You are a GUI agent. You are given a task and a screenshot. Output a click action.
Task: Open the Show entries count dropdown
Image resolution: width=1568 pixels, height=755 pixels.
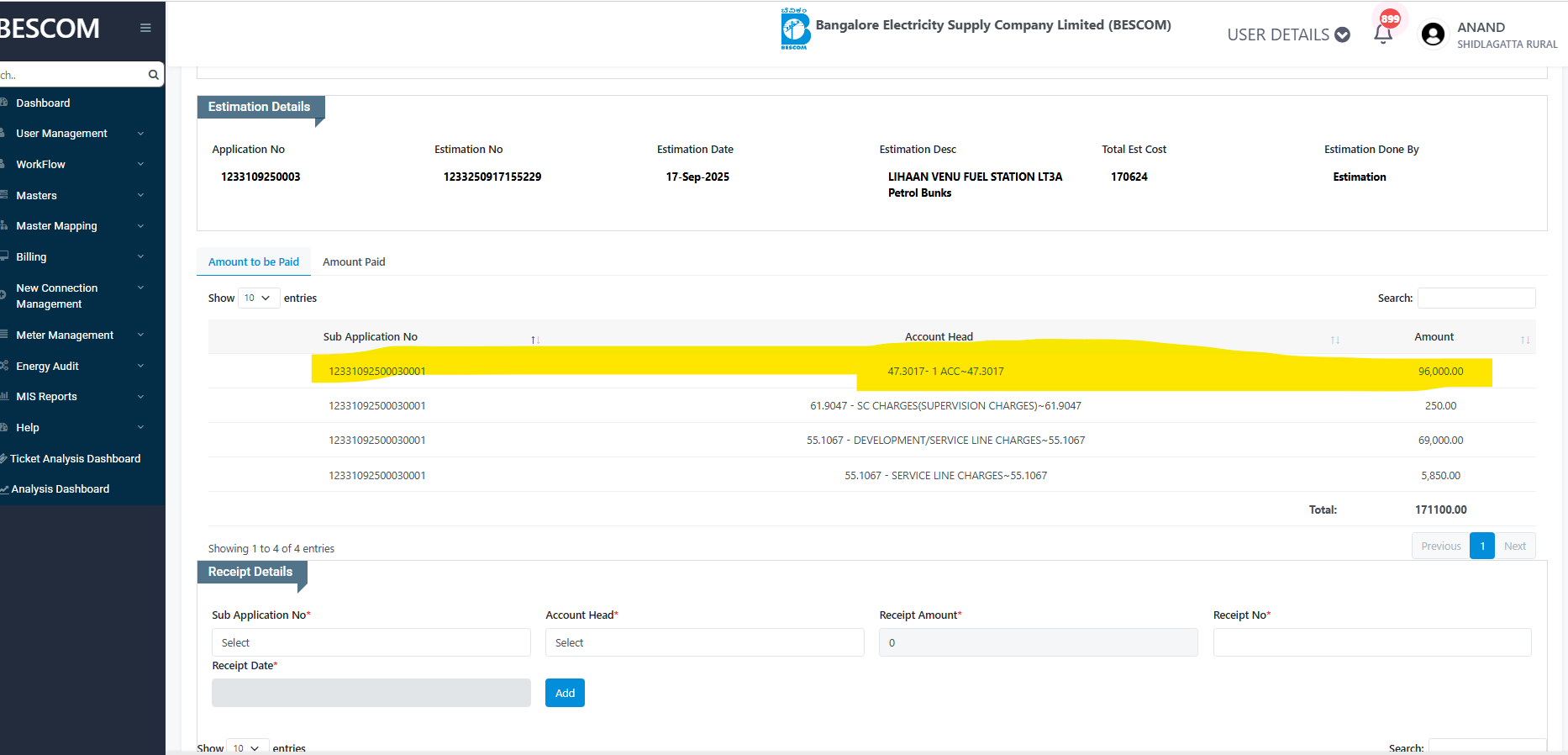pyautogui.click(x=258, y=298)
